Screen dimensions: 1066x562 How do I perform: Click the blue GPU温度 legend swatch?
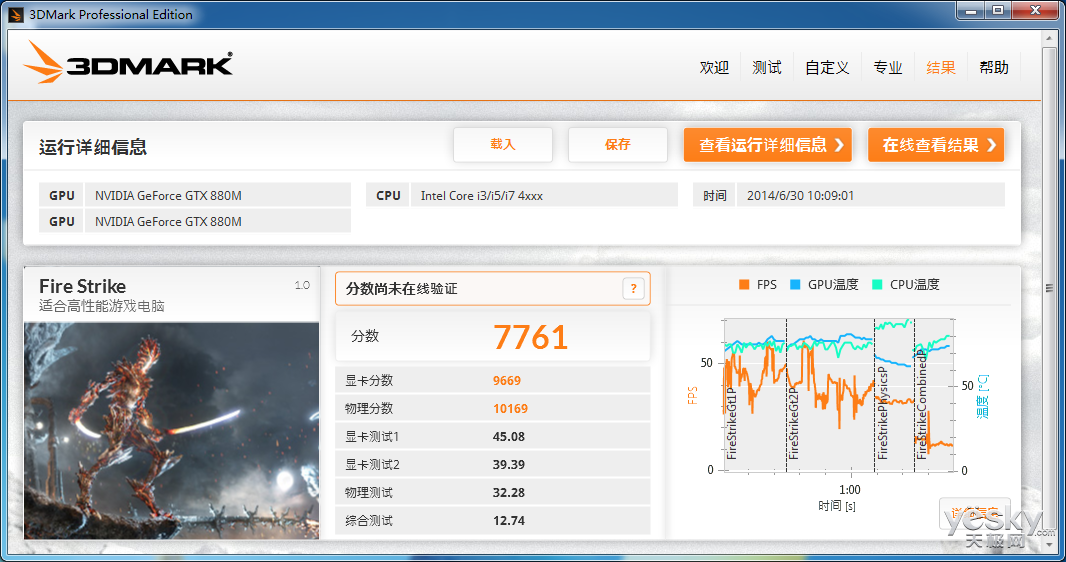tap(795, 285)
